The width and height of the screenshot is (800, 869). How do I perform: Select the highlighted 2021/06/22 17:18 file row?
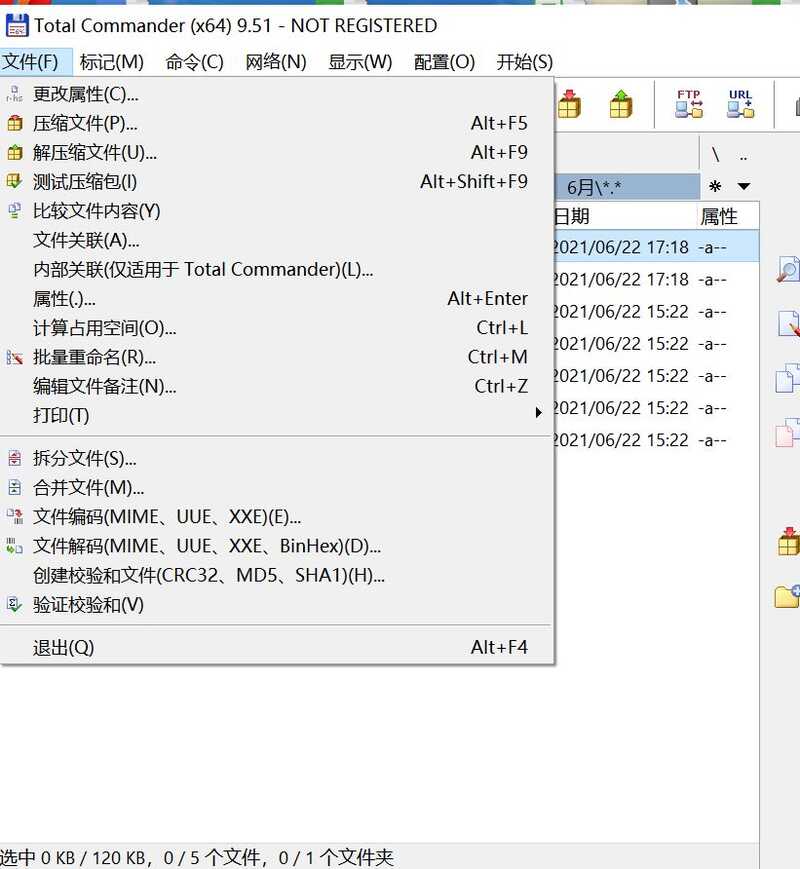pyautogui.click(x=656, y=247)
